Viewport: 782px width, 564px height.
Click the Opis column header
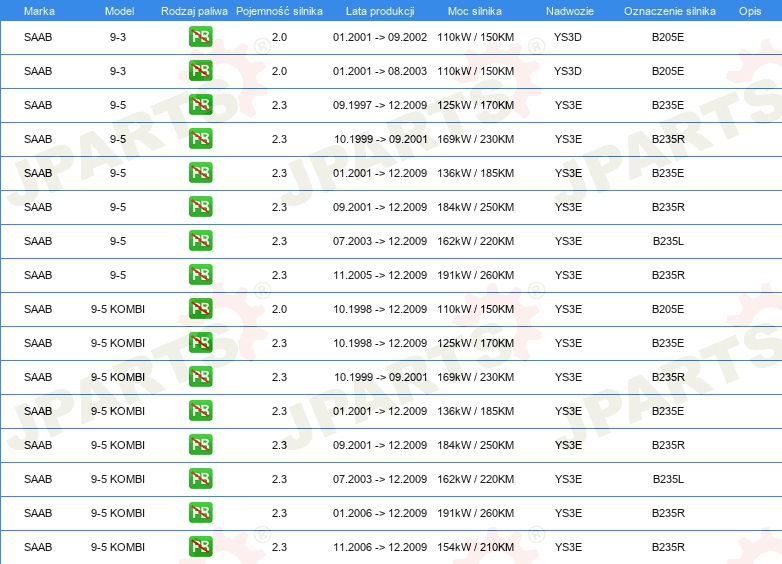point(750,11)
